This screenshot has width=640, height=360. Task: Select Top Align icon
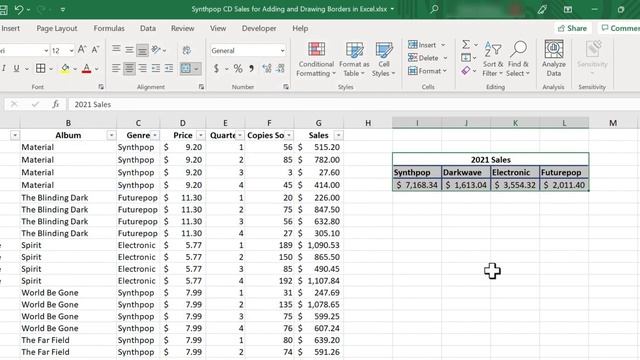116,50
